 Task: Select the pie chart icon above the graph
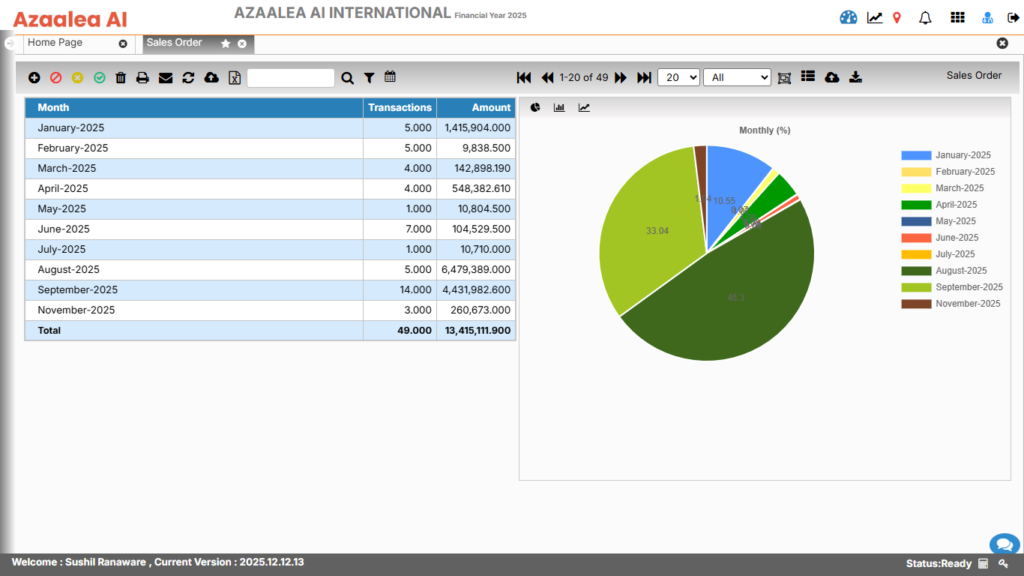(536, 107)
